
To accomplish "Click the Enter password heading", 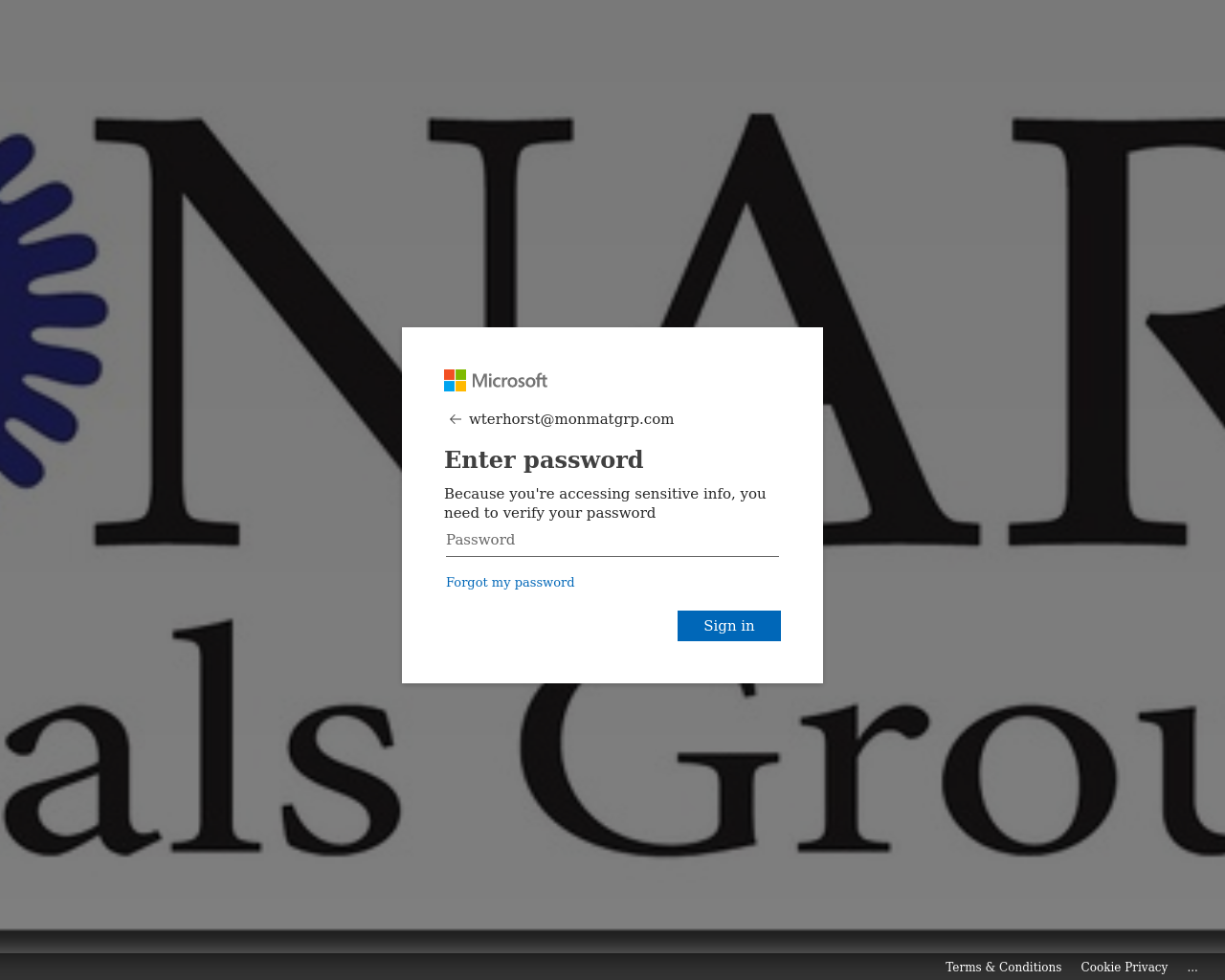I will point(544,459).
